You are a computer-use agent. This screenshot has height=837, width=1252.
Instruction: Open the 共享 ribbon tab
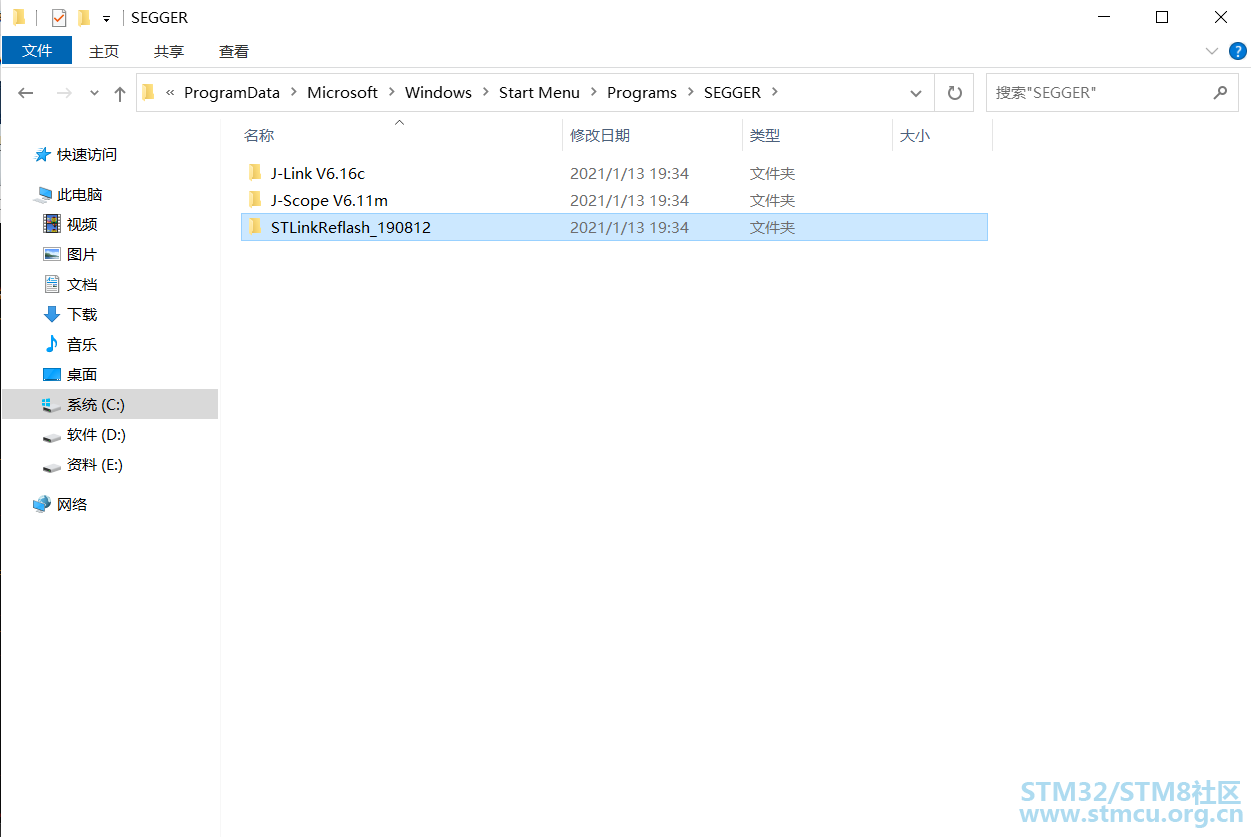tap(169, 51)
